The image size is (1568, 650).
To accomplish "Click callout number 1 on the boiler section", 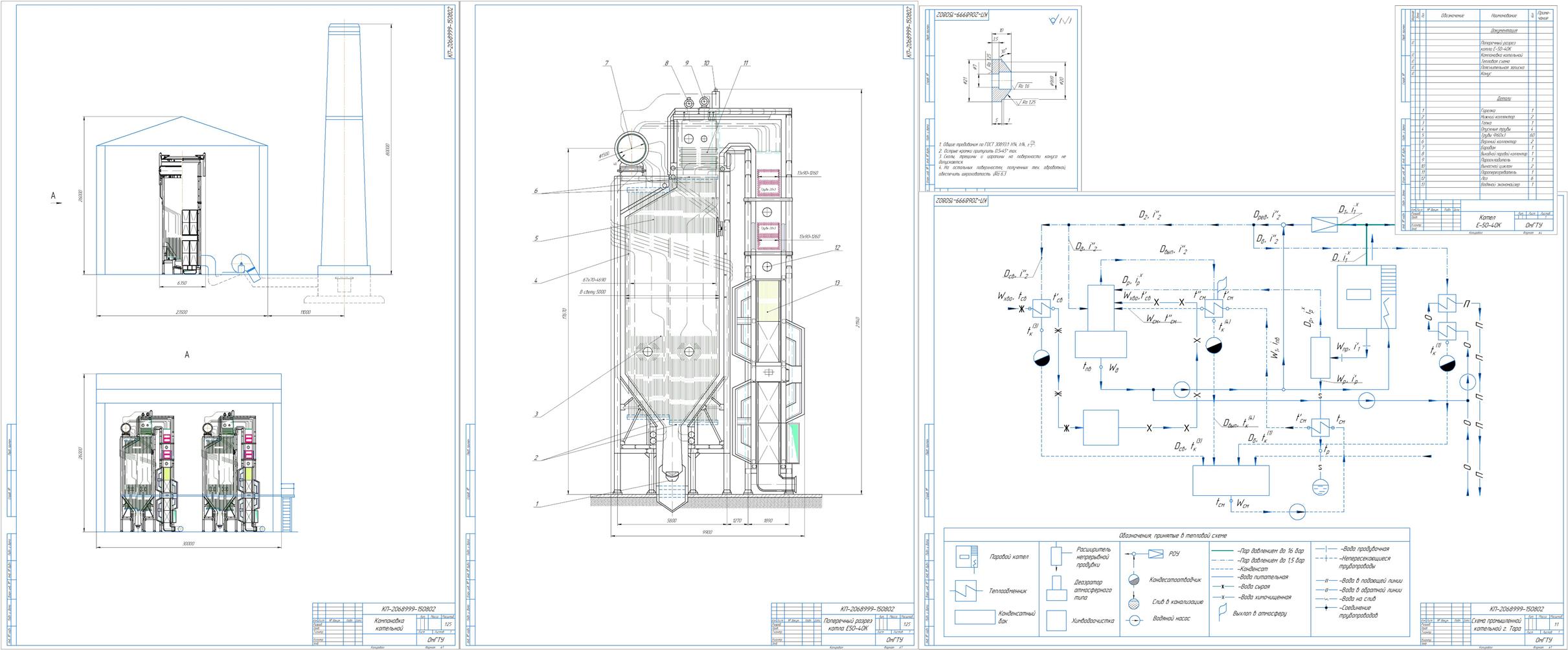I will pyautogui.click(x=536, y=504).
